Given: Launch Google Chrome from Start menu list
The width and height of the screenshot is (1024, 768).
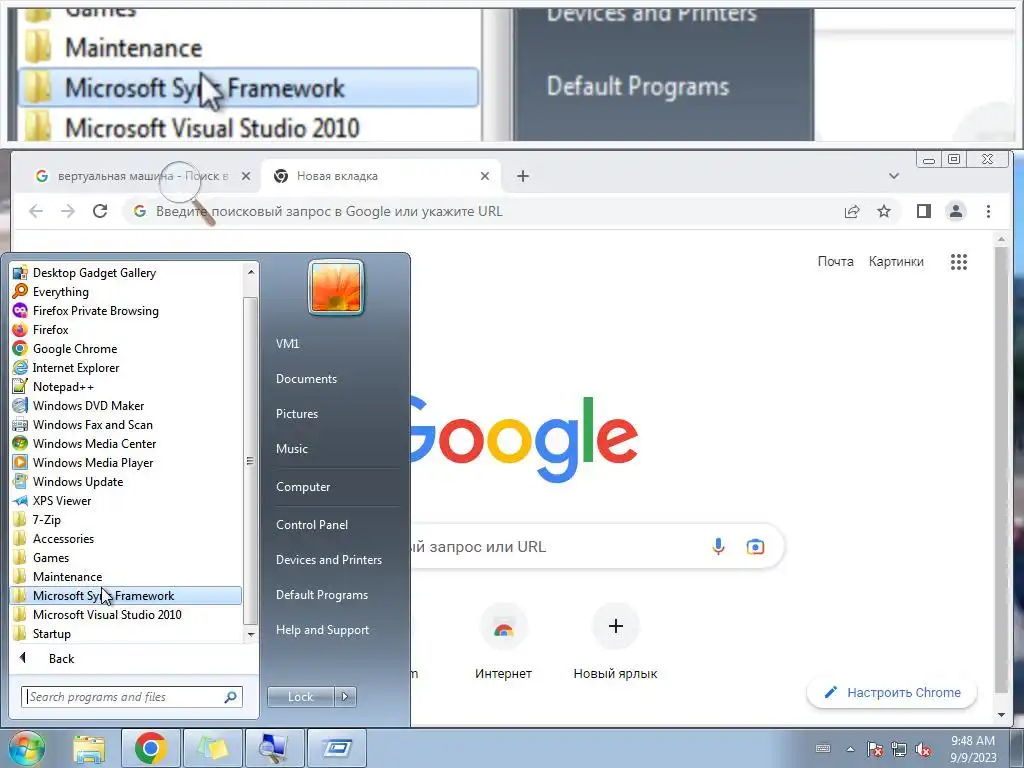Looking at the screenshot, I should point(125,349).
